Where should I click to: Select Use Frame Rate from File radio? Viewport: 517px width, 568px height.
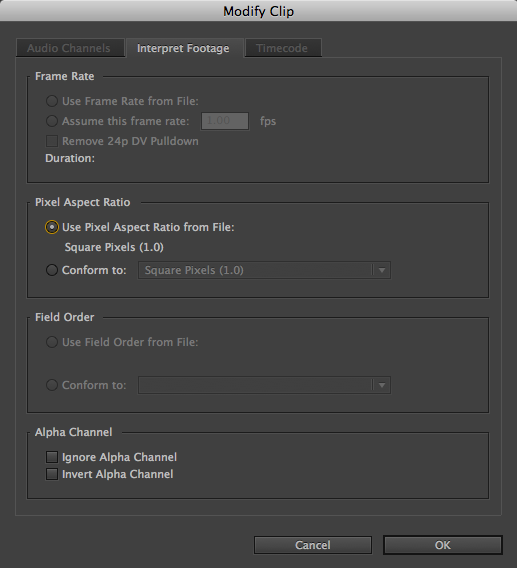(x=52, y=101)
